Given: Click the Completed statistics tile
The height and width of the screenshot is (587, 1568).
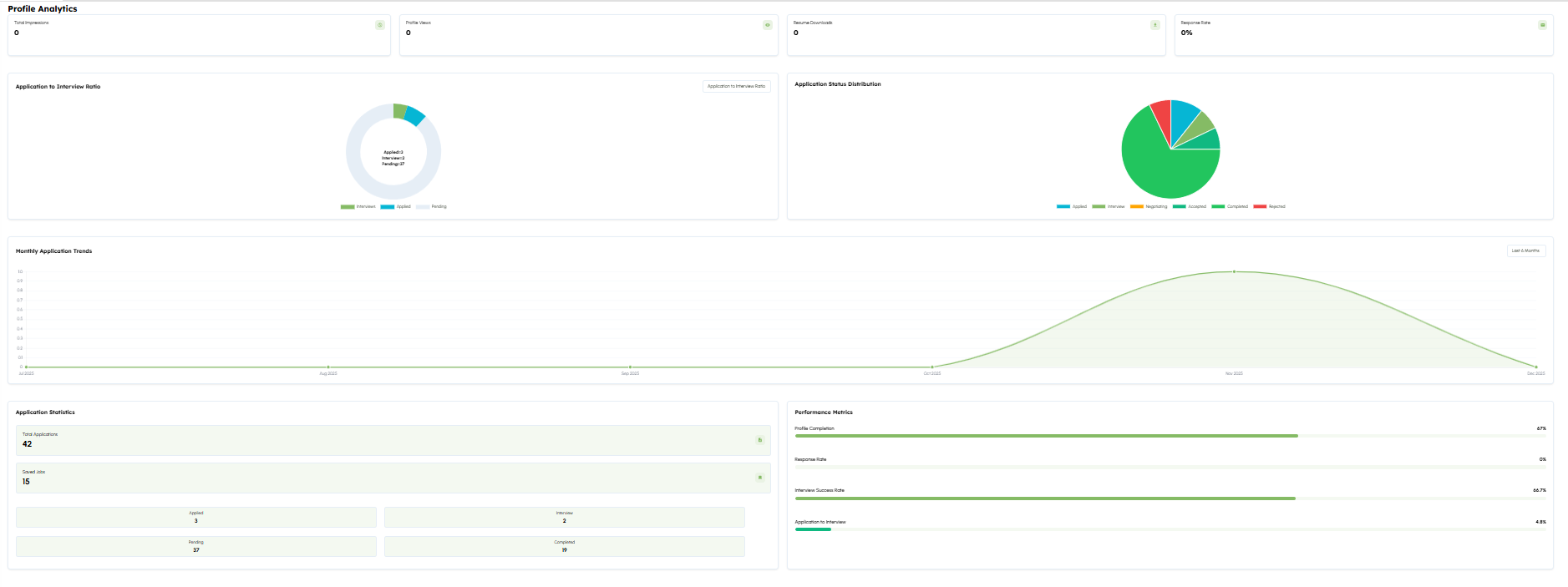Looking at the screenshot, I should 564,546.
